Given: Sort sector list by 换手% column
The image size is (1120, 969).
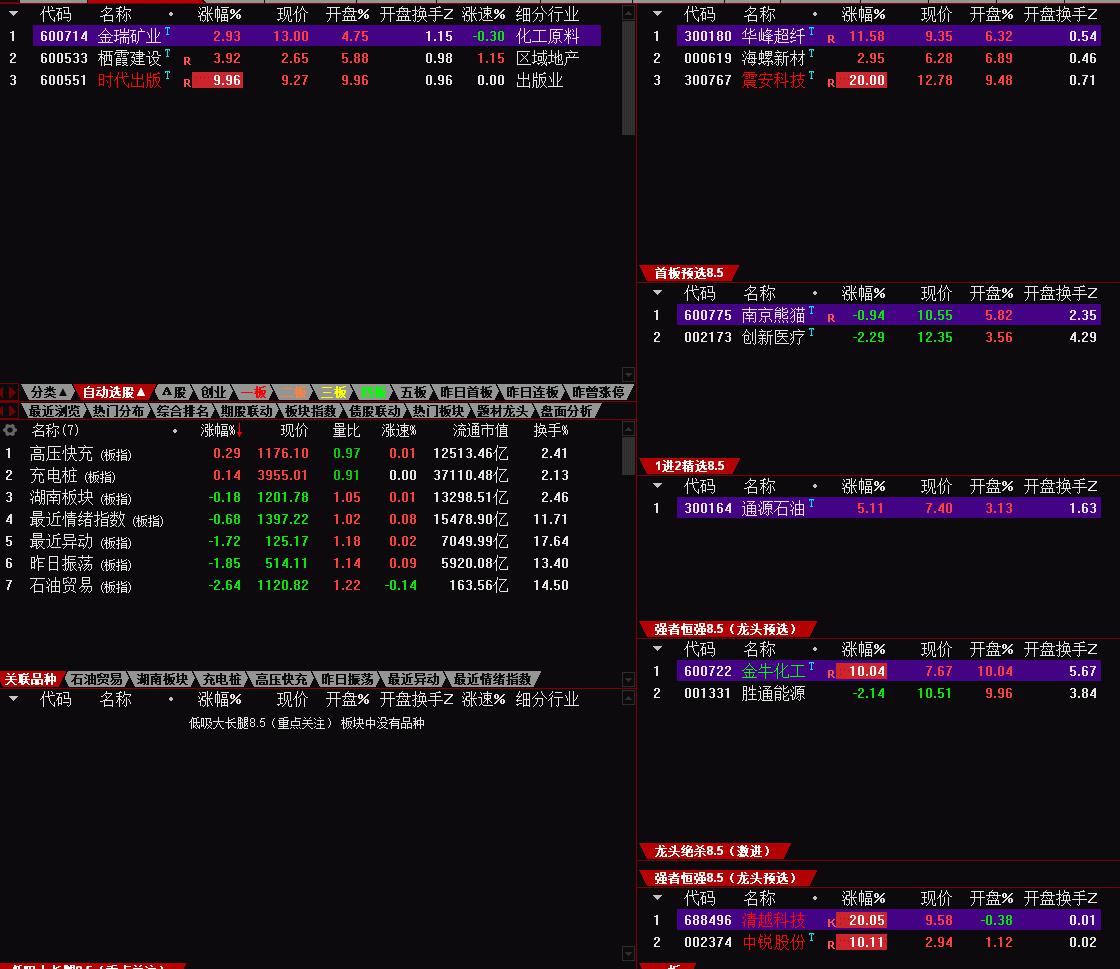Looking at the screenshot, I should (x=551, y=431).
